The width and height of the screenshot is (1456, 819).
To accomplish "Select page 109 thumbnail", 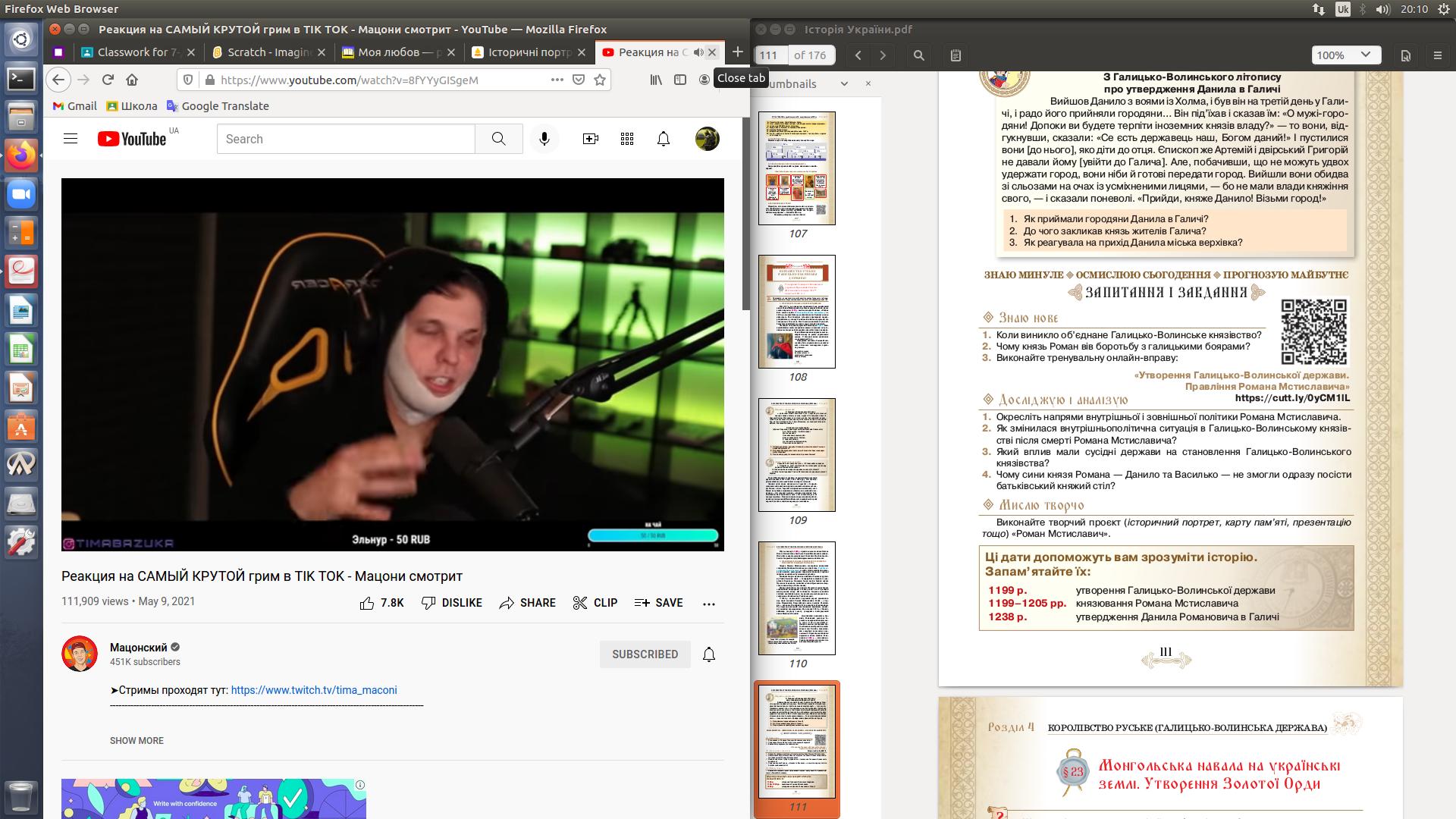I will point(796,455).
